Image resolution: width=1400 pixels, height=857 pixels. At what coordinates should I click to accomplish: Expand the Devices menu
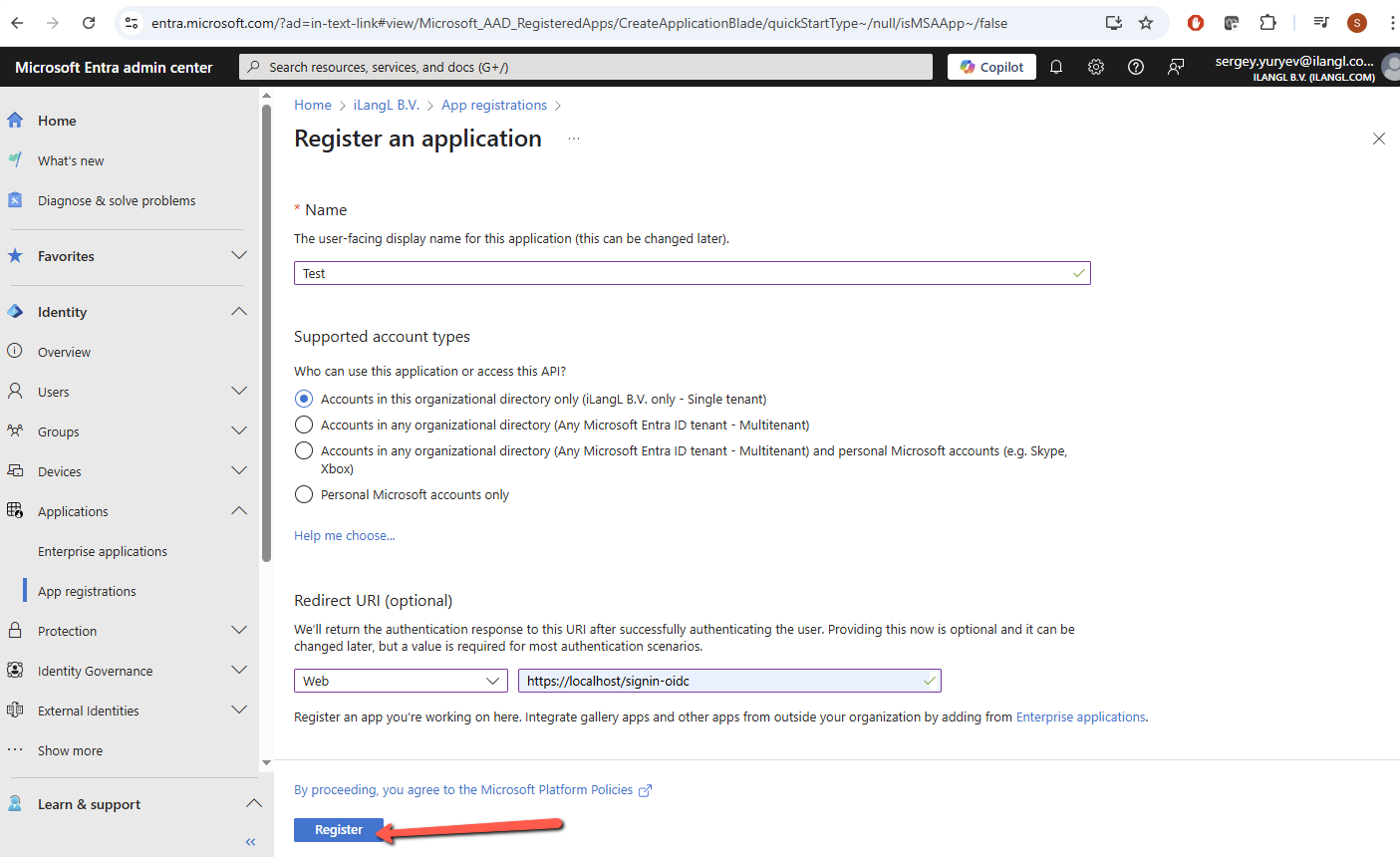pyautogui.click(x=239, y=471)
